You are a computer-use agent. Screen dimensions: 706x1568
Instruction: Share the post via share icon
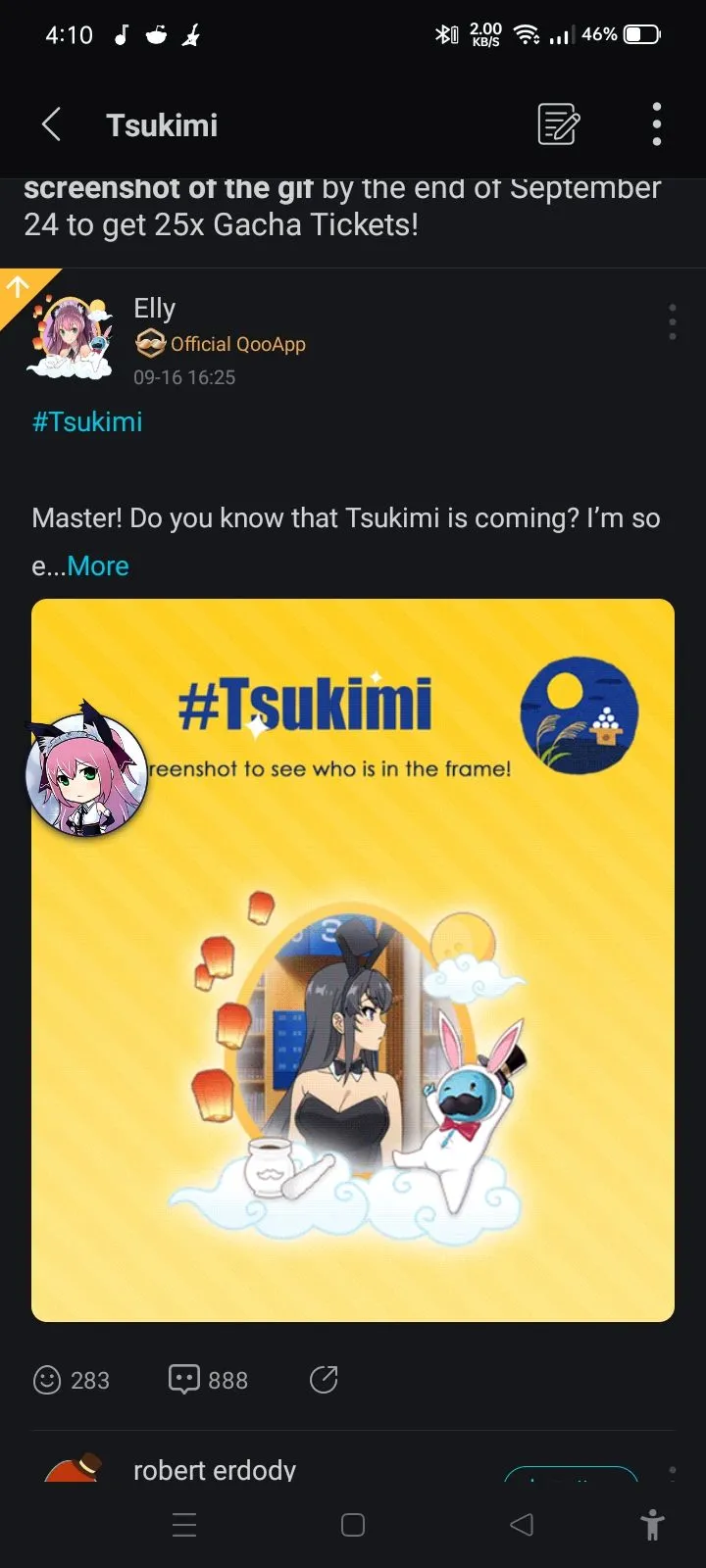(x=324, y=1380)
